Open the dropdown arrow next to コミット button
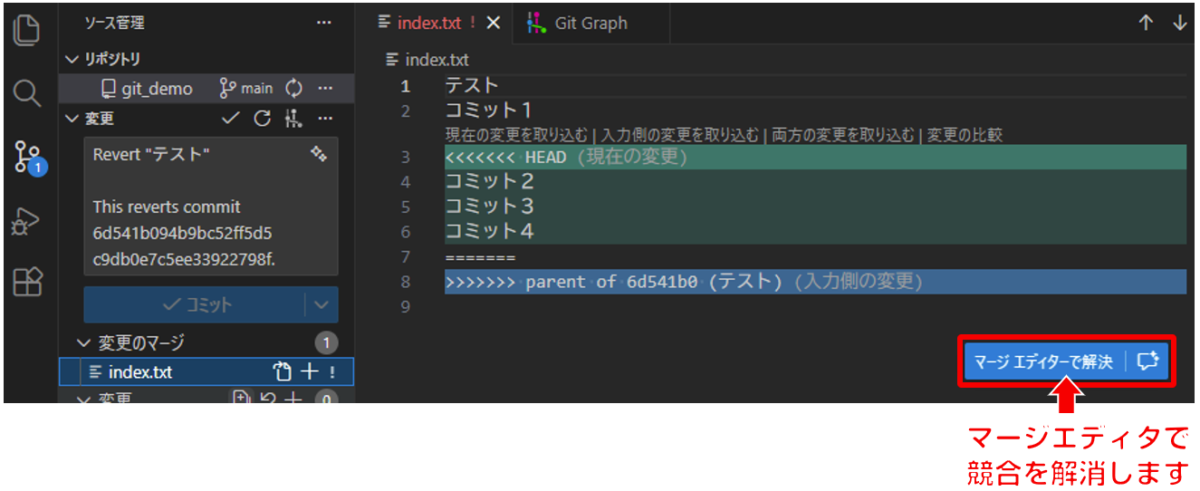Viewport: 1200px width, 491px height. coord(321,305)
